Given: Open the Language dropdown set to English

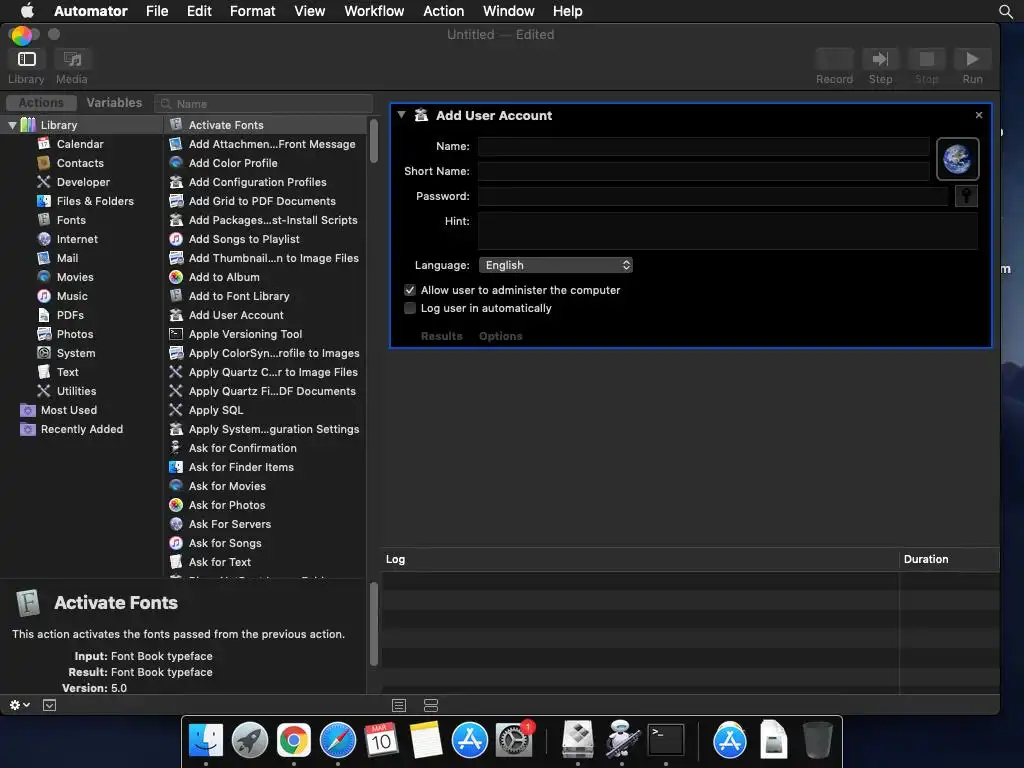Looking at the screenshot, I should tap(556, 265).
